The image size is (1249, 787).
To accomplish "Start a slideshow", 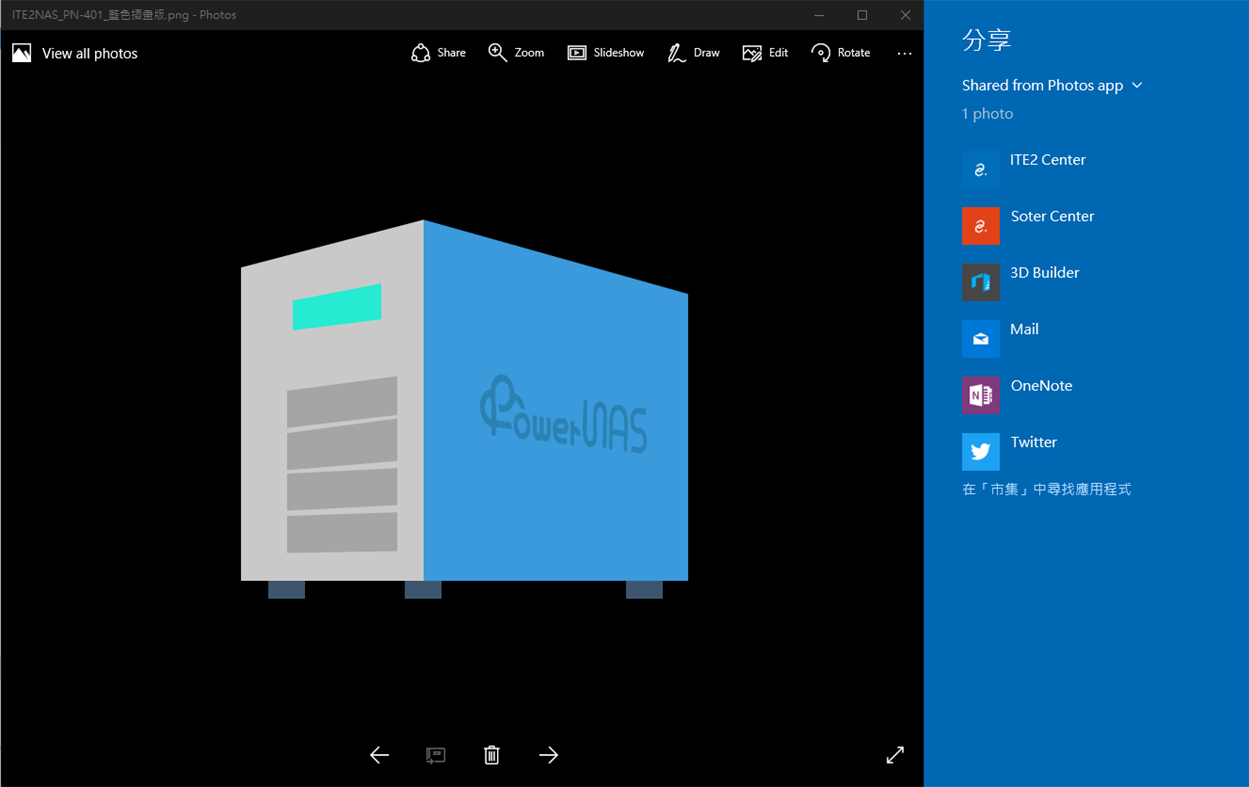I will coord(606,52).
